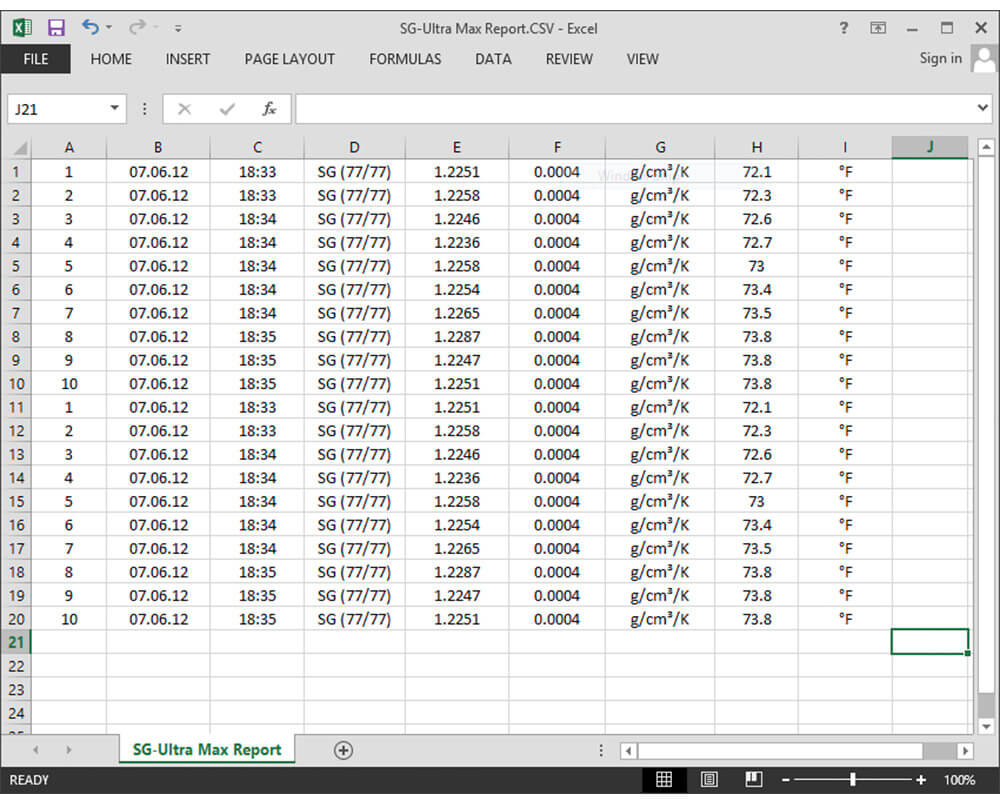Customize the Quick Access Toolbar
The width and height of the screenshot is (1000, 800).
(178, 28)
